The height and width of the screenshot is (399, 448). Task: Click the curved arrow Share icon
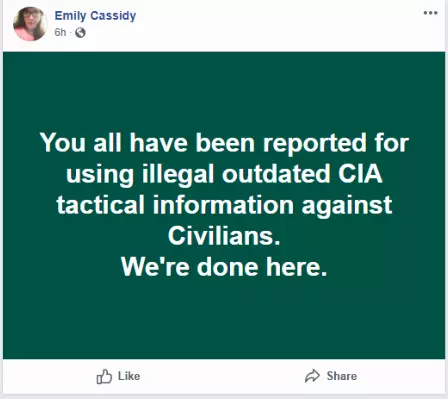click(312, 376)
